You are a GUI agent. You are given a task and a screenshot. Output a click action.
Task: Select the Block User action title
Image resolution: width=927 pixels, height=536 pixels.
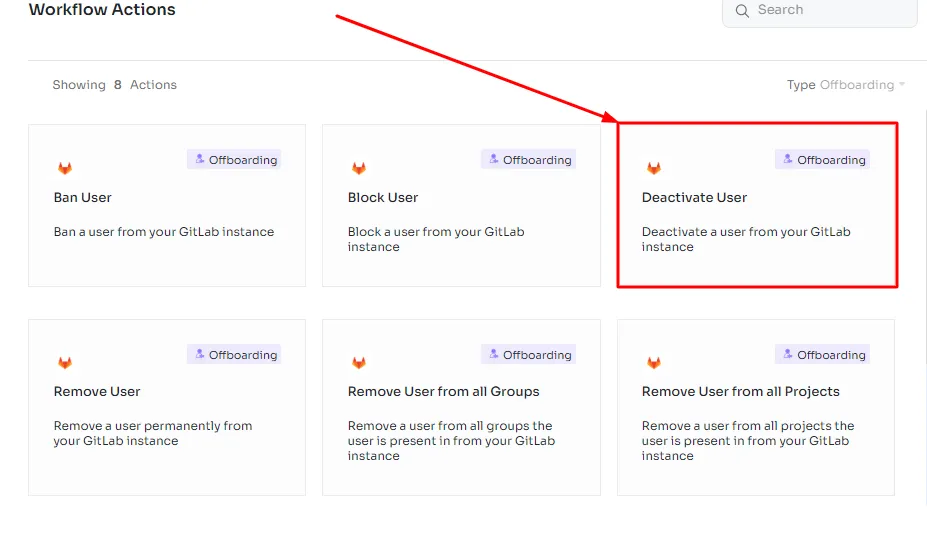(x=383, y=197)
